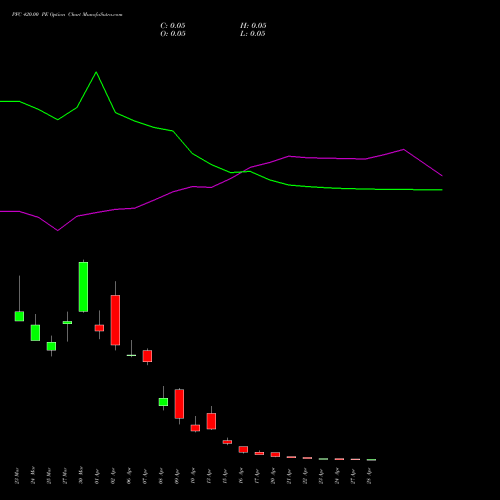Click the open value 'O: 0.05'
The image size is (500, 500).
coord(173,34)
